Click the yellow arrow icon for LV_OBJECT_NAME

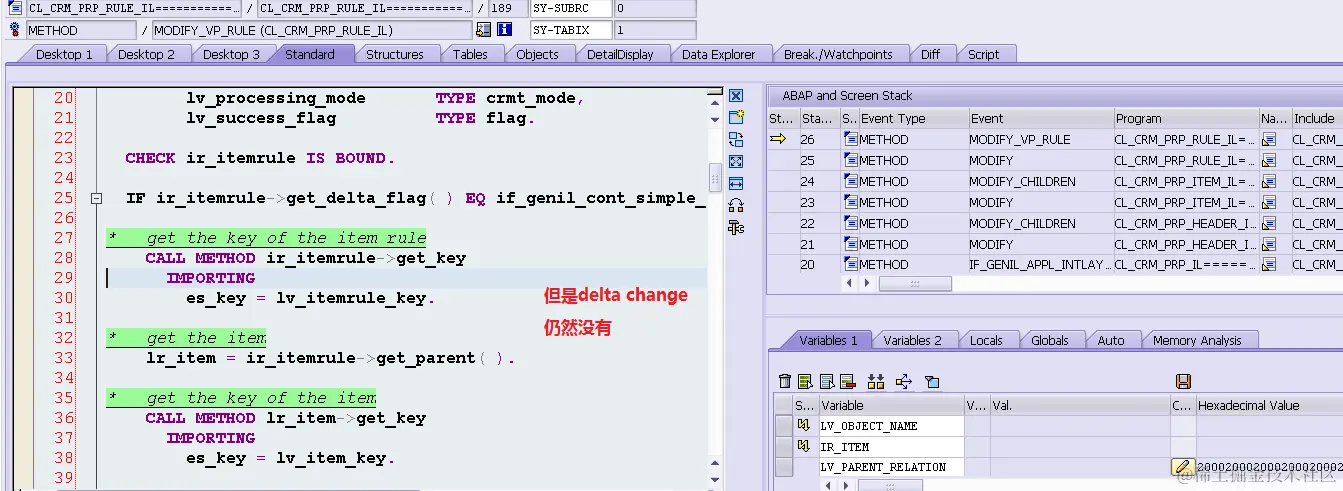point(802,426)
